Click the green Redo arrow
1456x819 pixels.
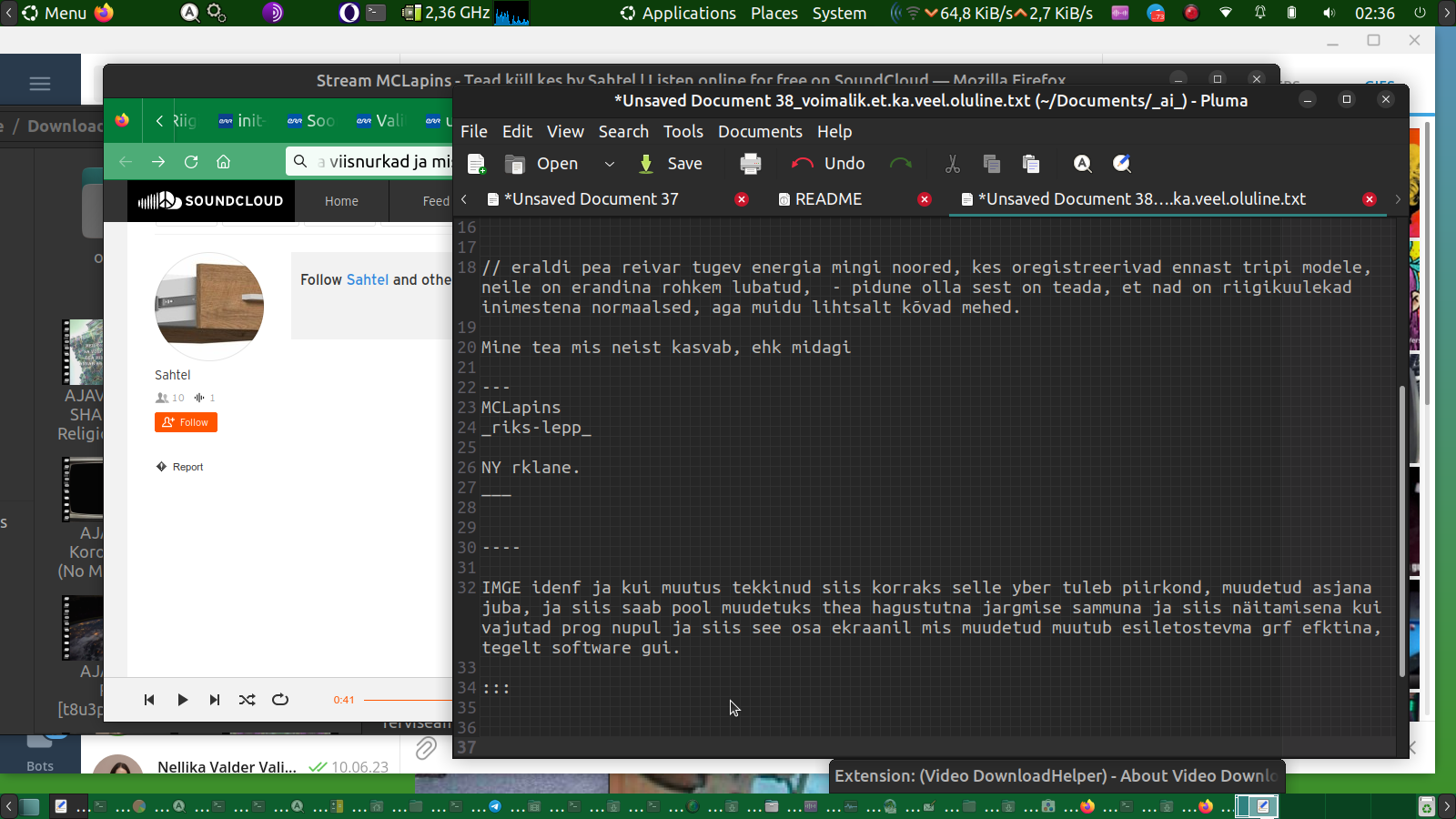pos(900,164)
